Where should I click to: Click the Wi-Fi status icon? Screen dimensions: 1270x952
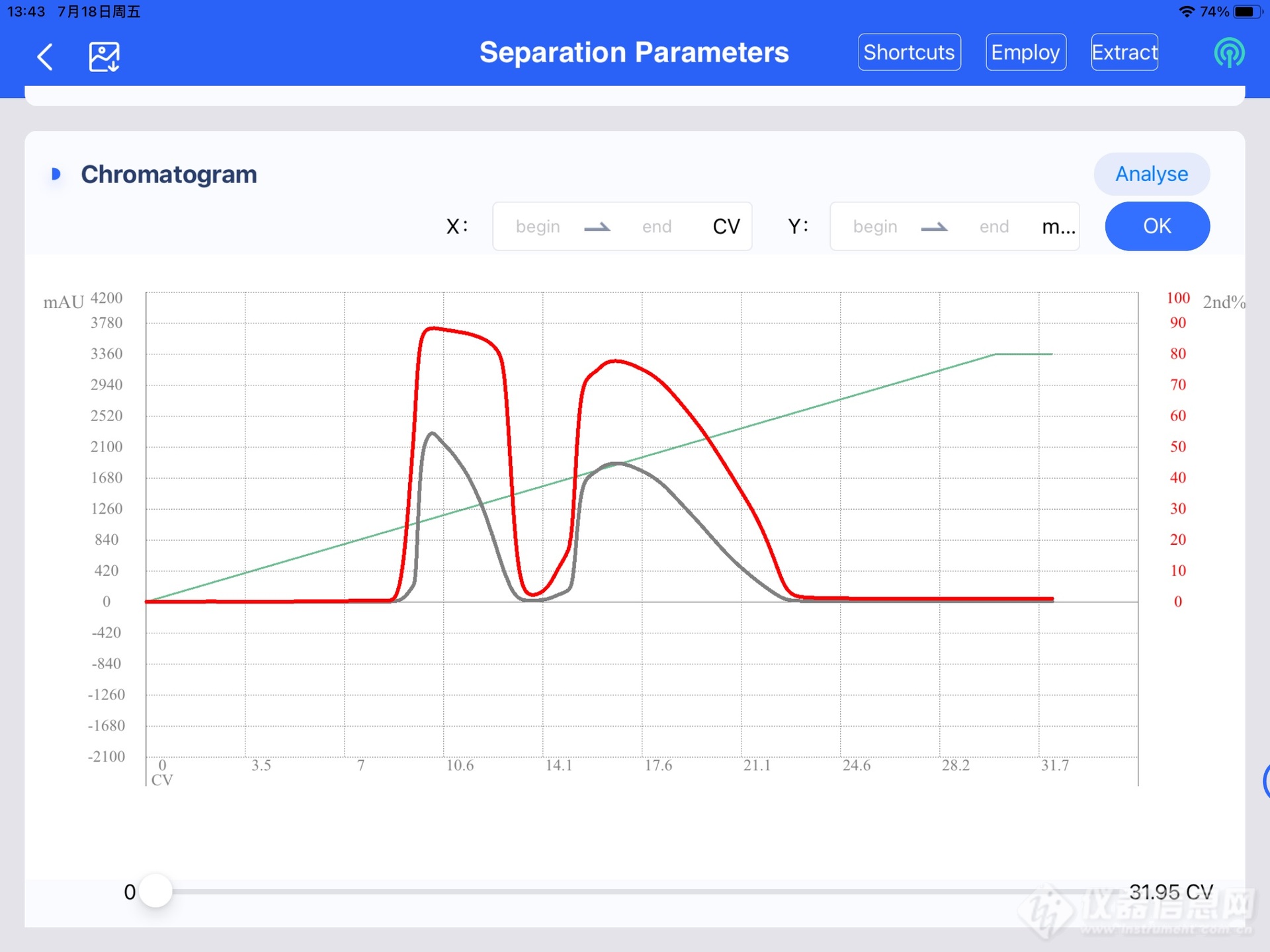click(x=1187, y=12)
